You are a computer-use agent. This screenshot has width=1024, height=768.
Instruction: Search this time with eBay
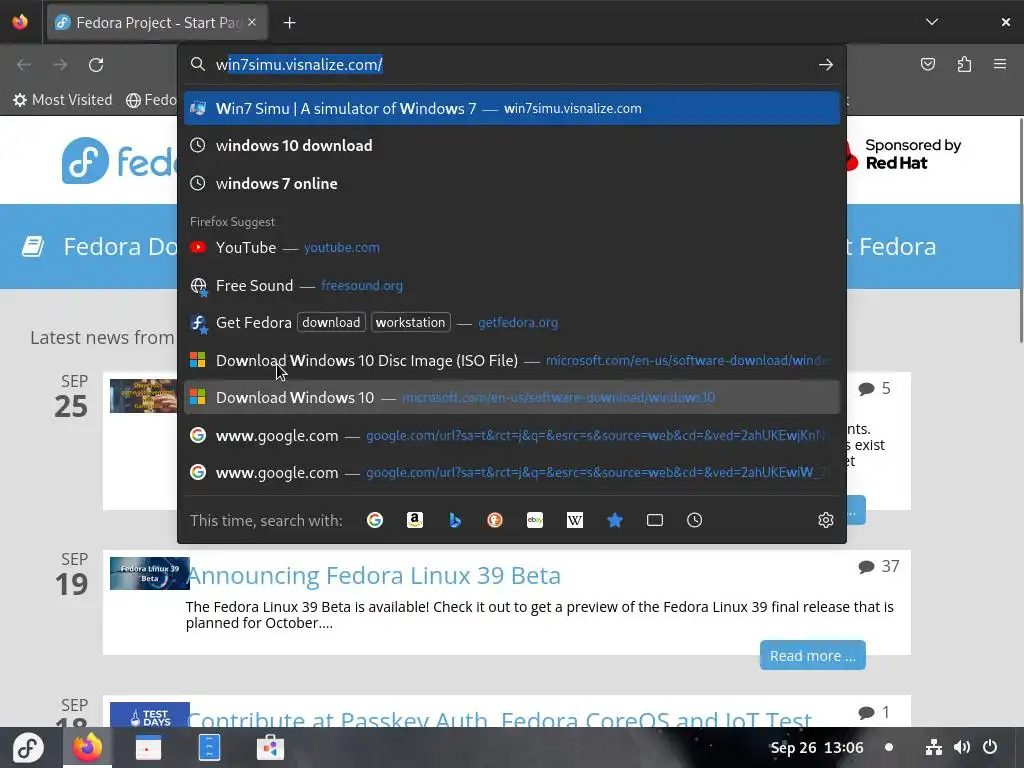pyautogui.click(x=535, y=520)
